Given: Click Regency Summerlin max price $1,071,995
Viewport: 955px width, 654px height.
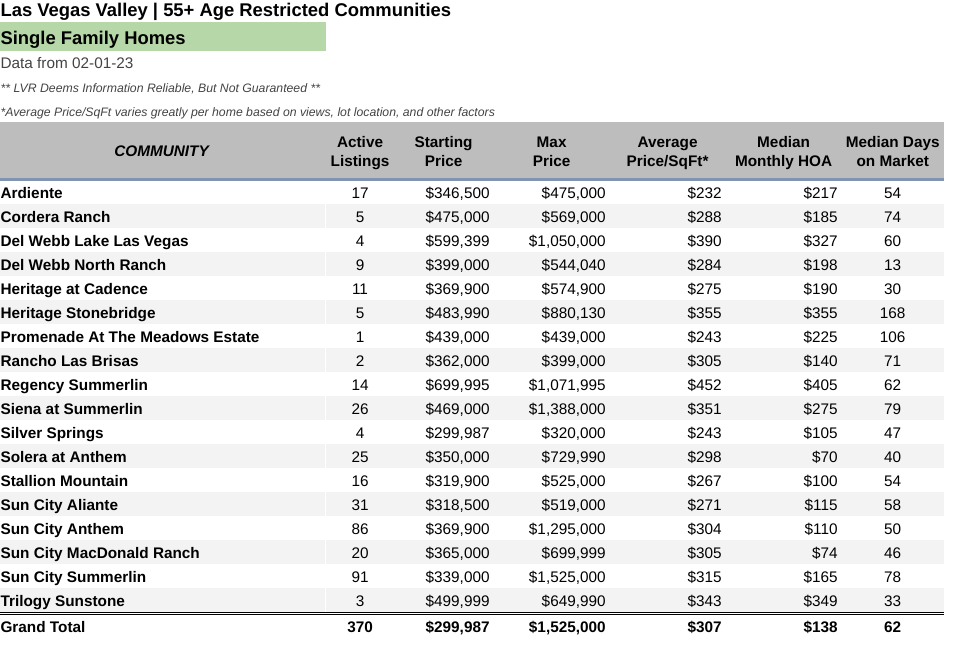Looking at the screenshot, I should click(566, 385).
